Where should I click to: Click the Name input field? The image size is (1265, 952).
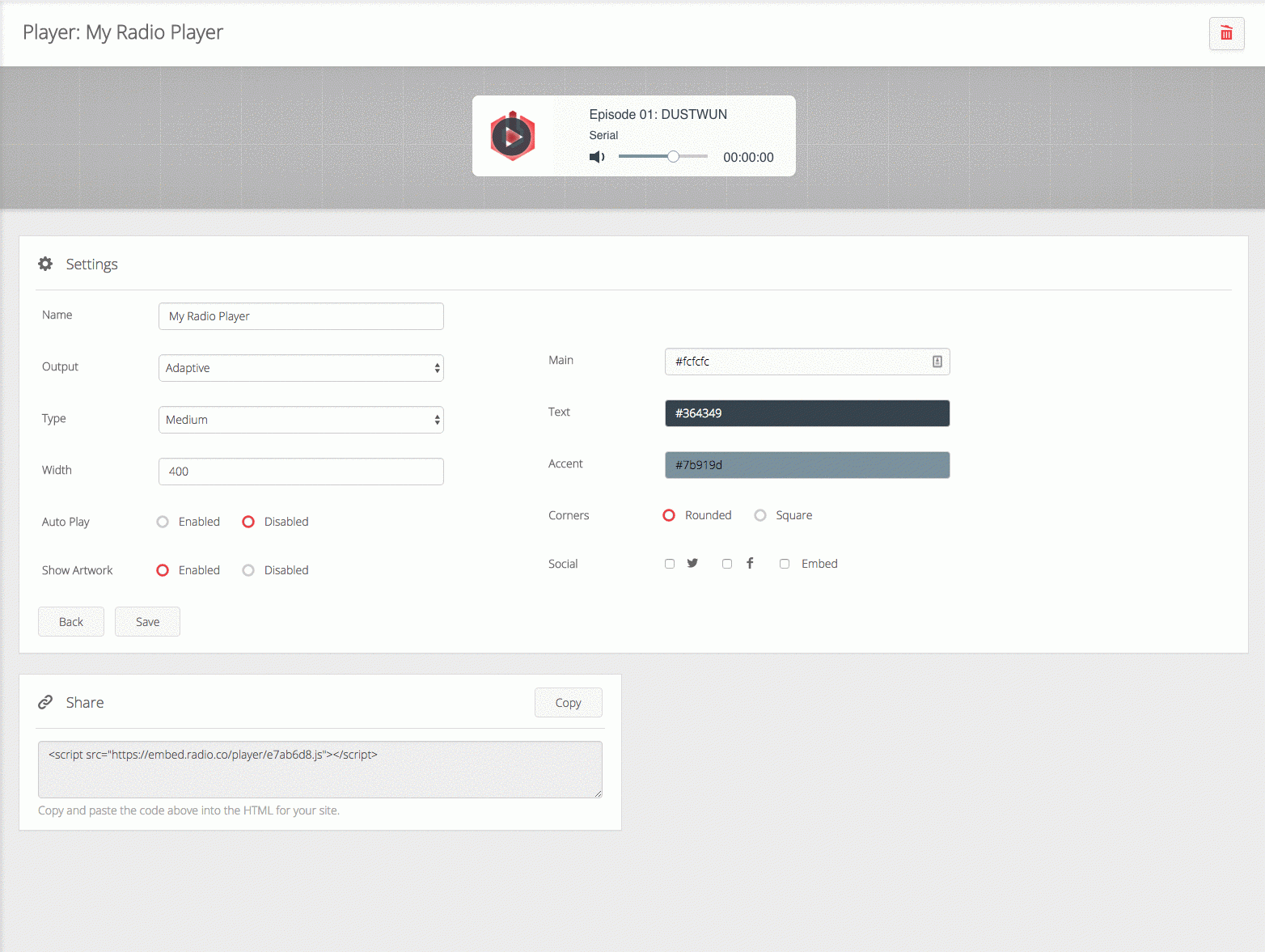click(301, 316)
